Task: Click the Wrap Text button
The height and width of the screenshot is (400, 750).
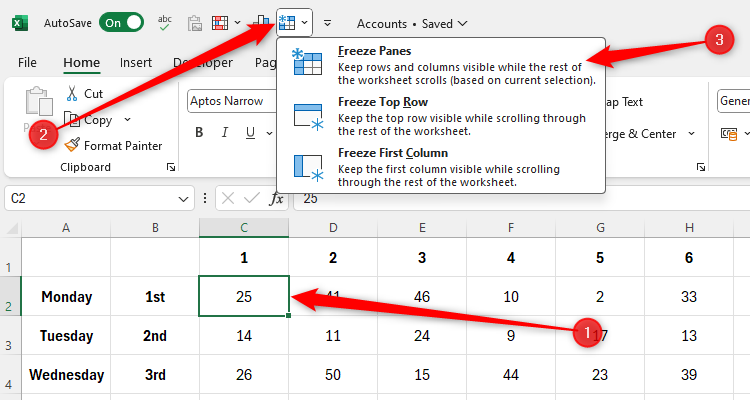Action: 624,102
